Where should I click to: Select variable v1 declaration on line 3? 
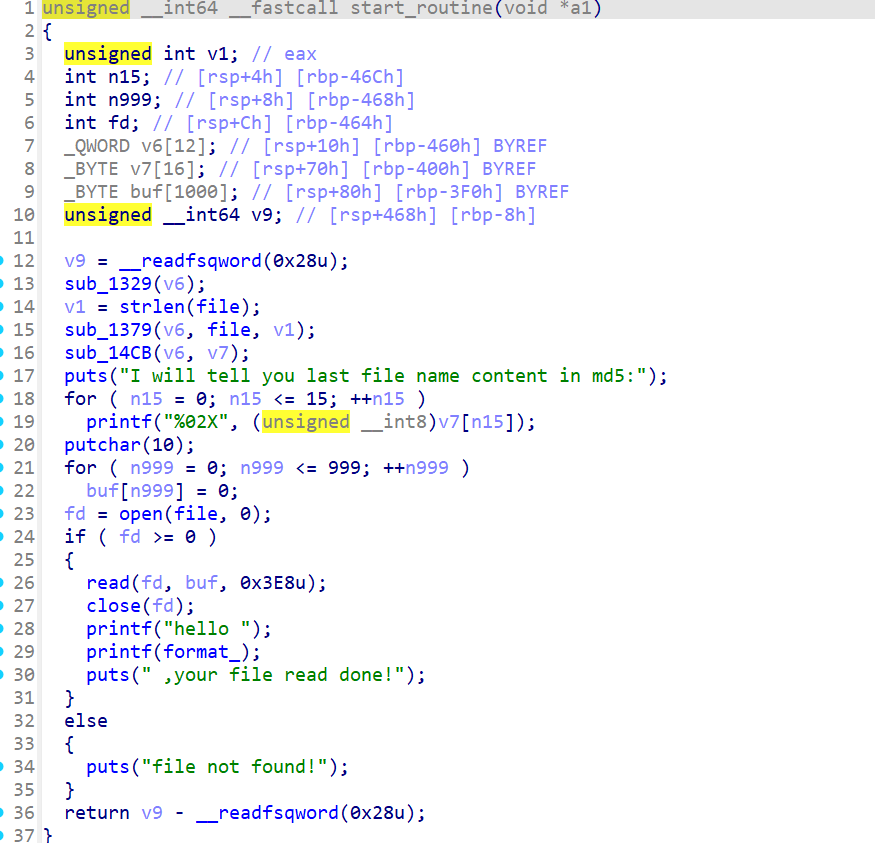(x=217, y=54)
